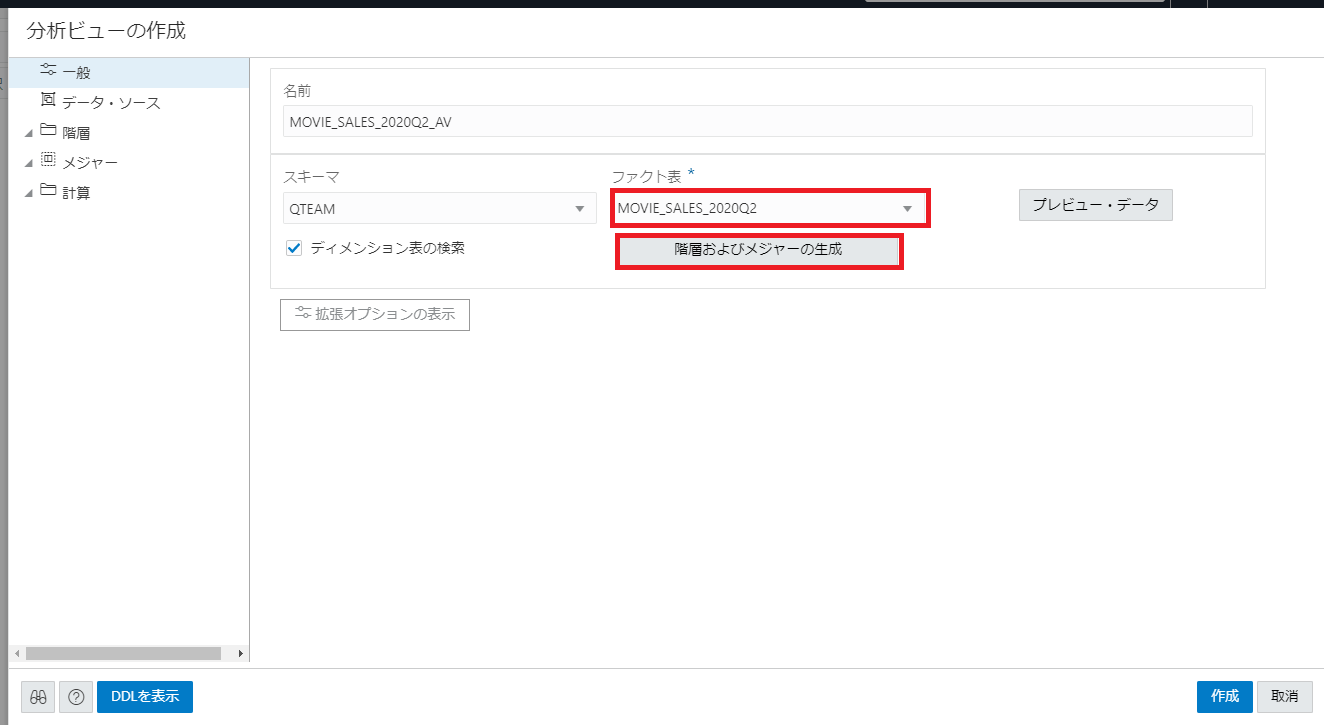The image size is (1324, 725).
Task: Toggle the ディメンション表の検索 checkbox
Action: 294,248
